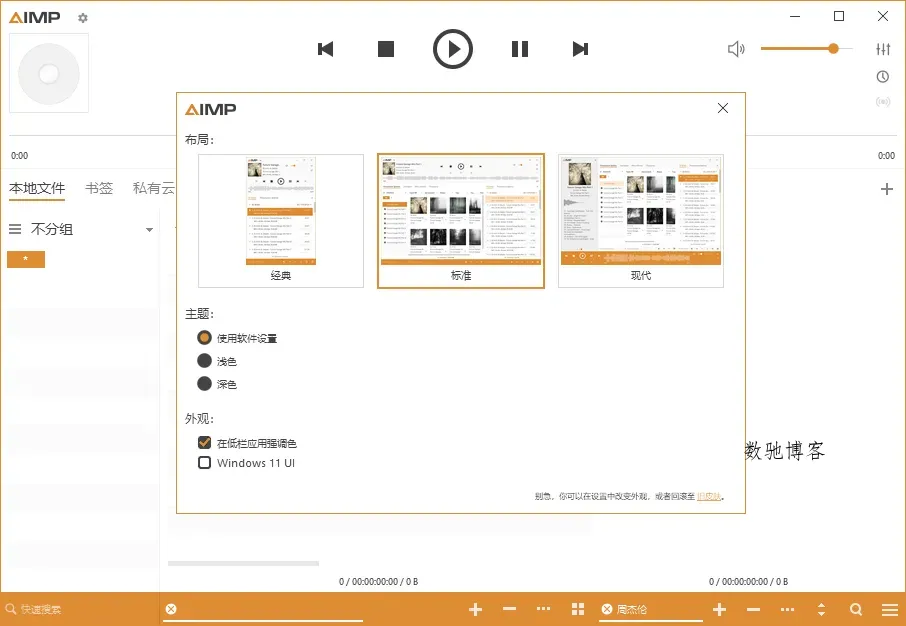Screen dimensions: 906x626
Task: Click the minus icon beside sort arrows
Action: (753, 609)
